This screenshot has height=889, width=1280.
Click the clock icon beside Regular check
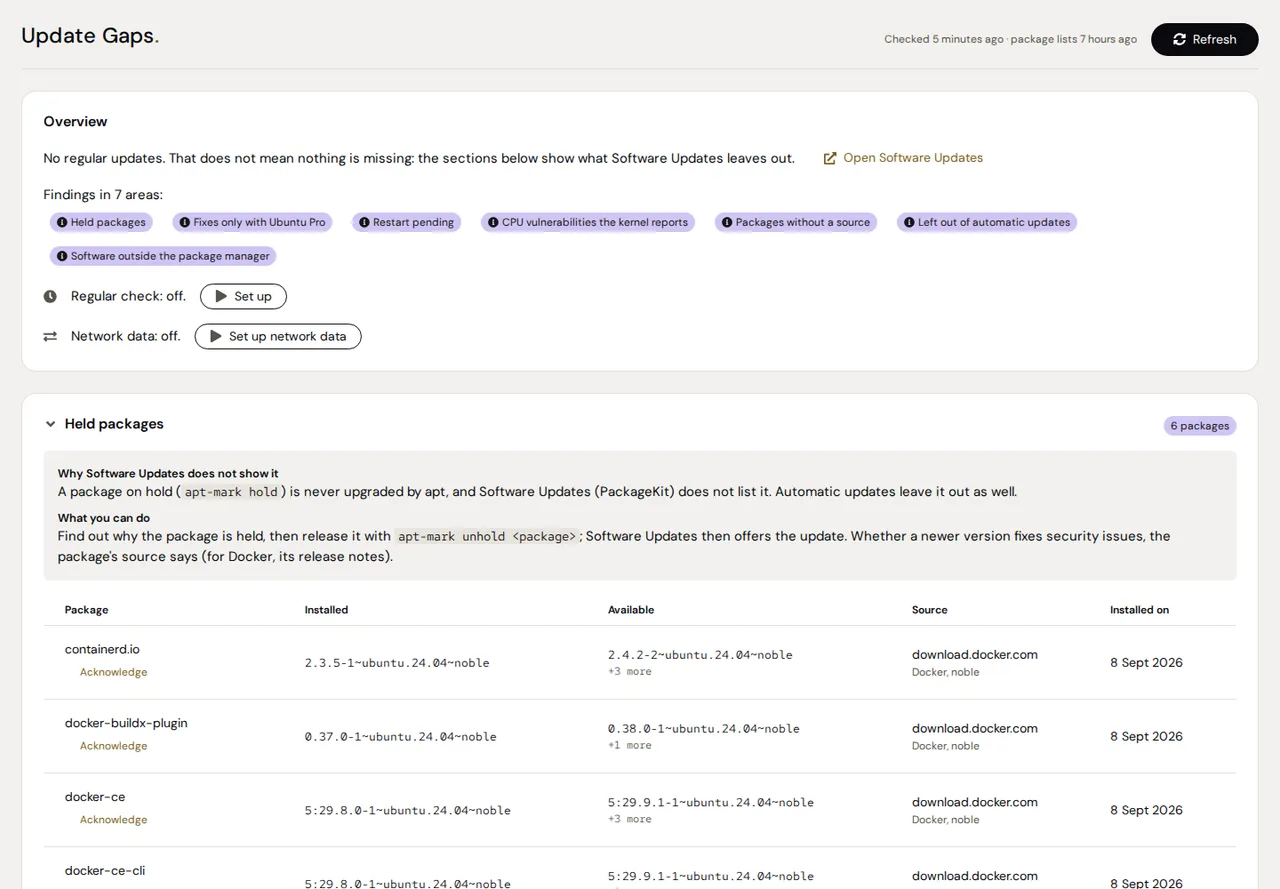(50, 296)
